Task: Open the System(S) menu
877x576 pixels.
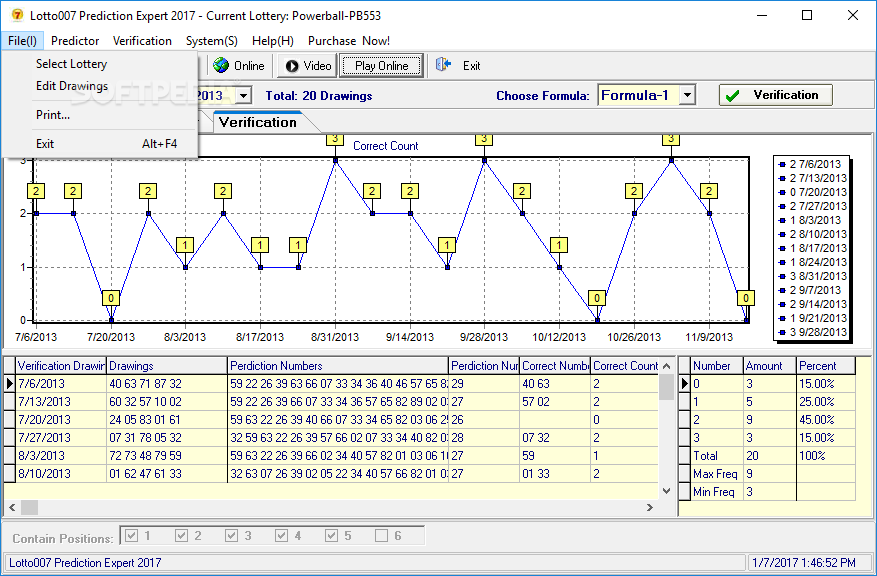Action: (211, 41)
